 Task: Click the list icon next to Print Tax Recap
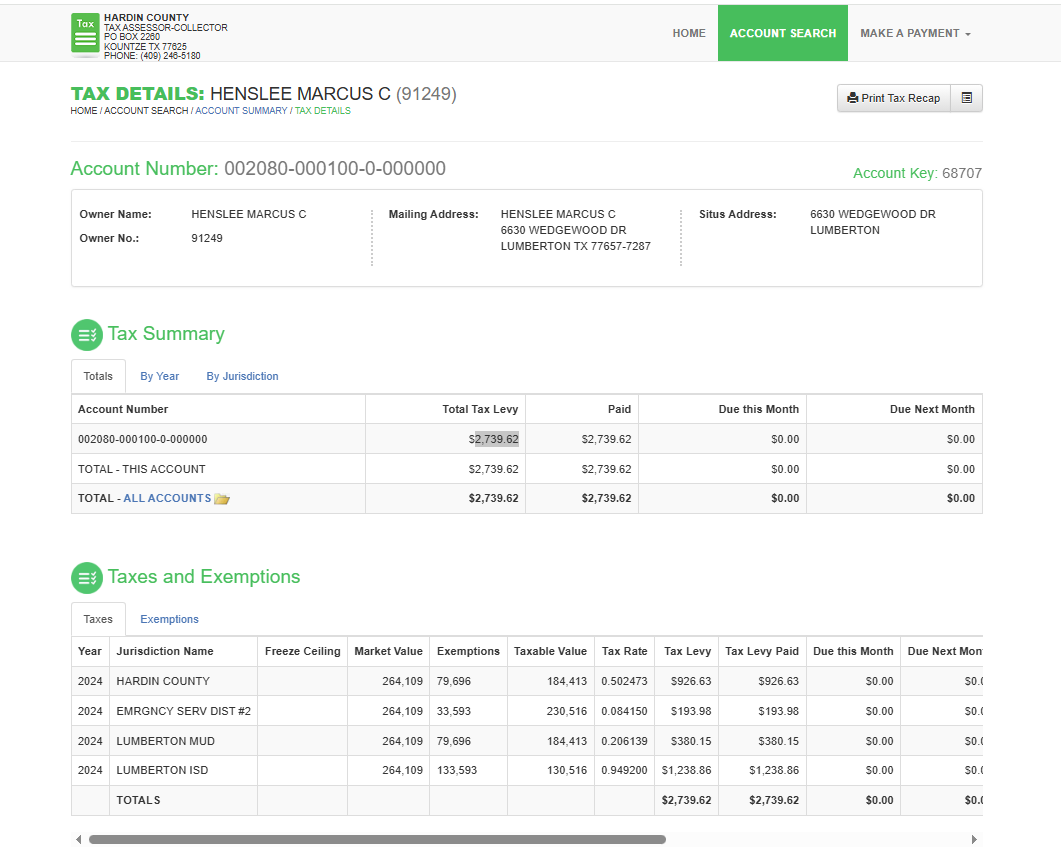[966, 98]
